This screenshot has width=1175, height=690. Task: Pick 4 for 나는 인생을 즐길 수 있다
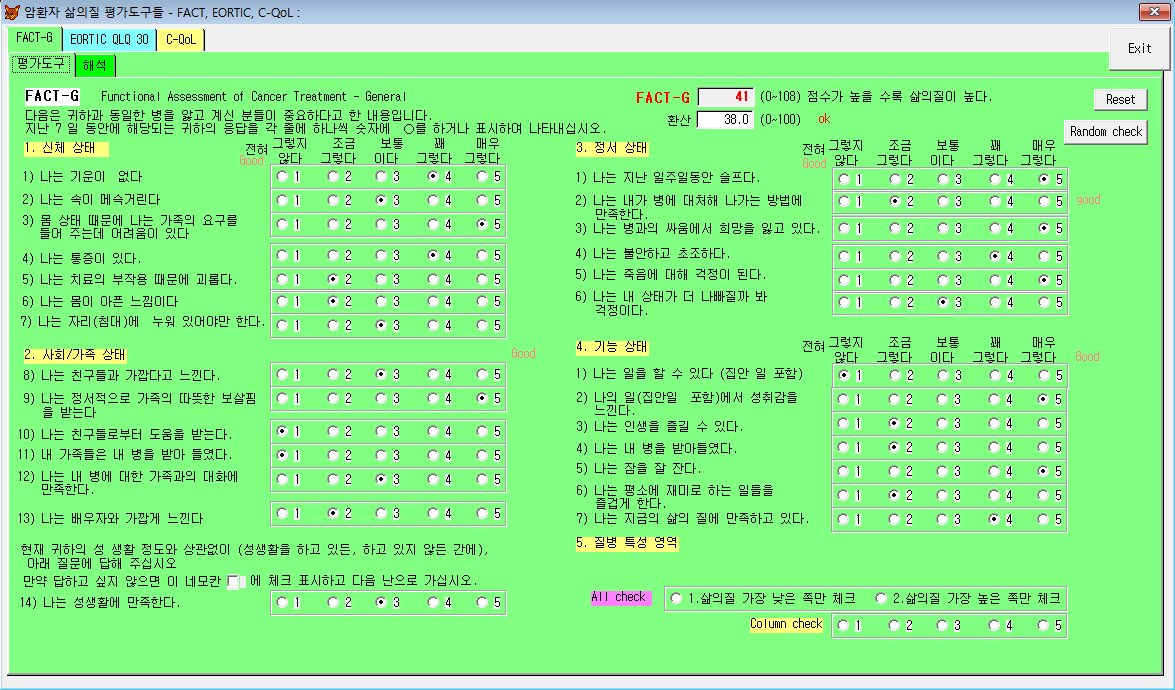click(x=995, y=423)
